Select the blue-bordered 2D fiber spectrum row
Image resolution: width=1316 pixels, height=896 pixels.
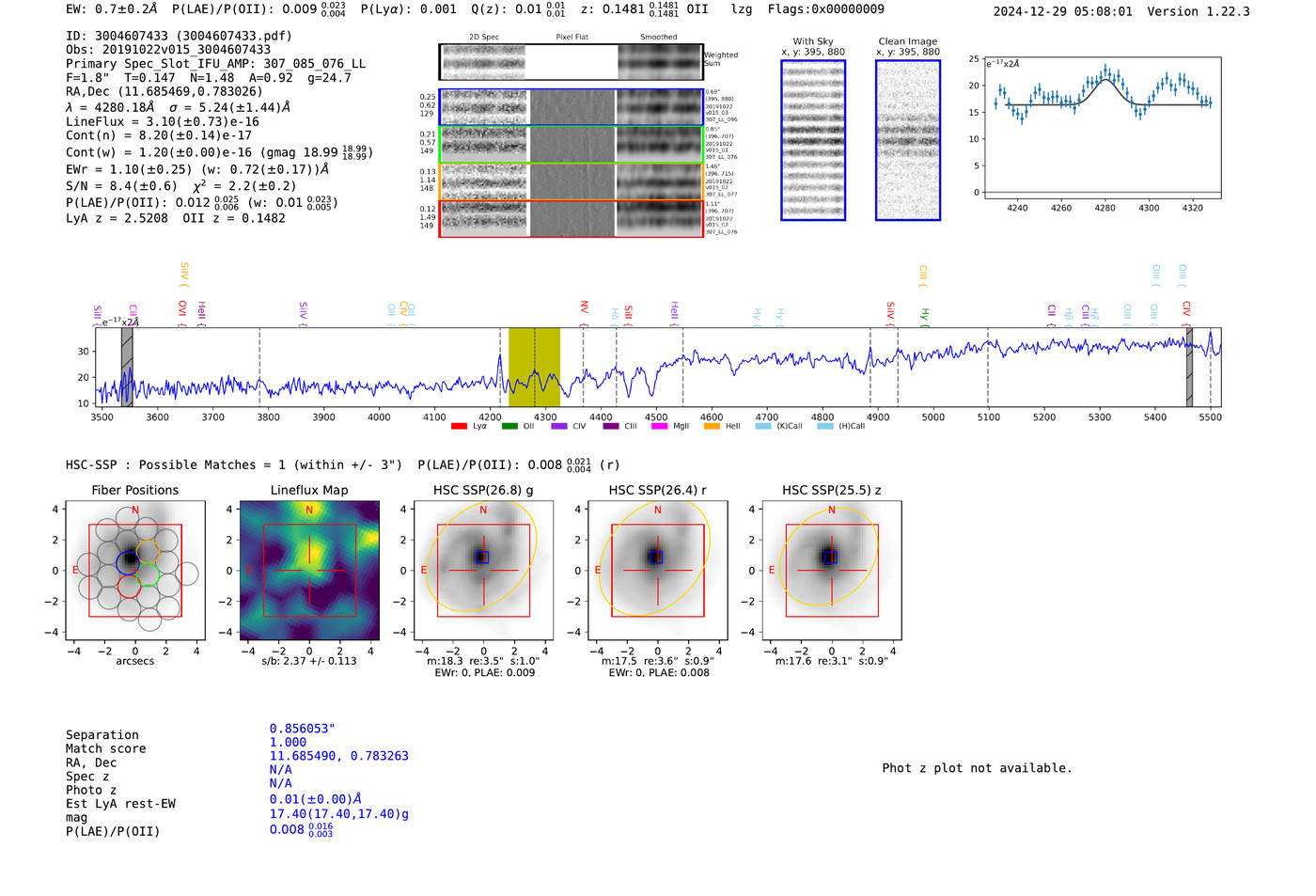coord(571,107)
